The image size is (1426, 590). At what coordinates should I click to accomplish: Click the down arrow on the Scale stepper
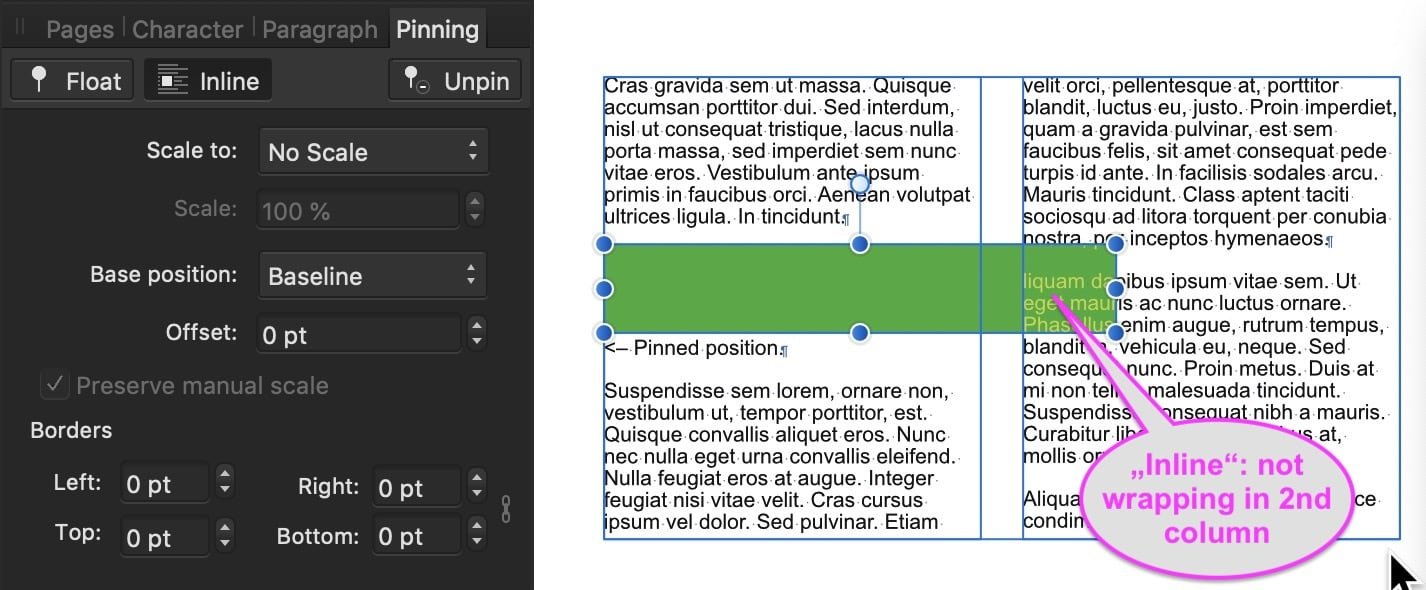coord(475,216)
